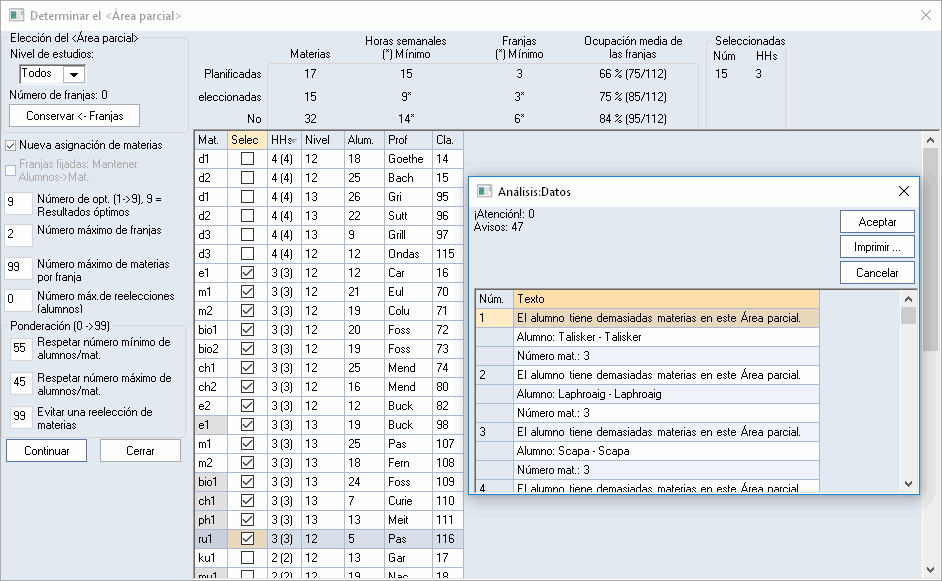Click the Conservar <- Franjas button
942x581 pixels.
pos(74,116)
